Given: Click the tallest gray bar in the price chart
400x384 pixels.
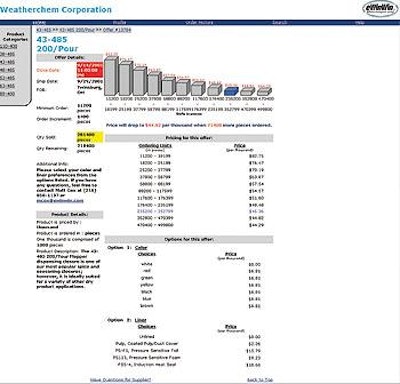Looking at the screenshot, I should coord(111,76).
